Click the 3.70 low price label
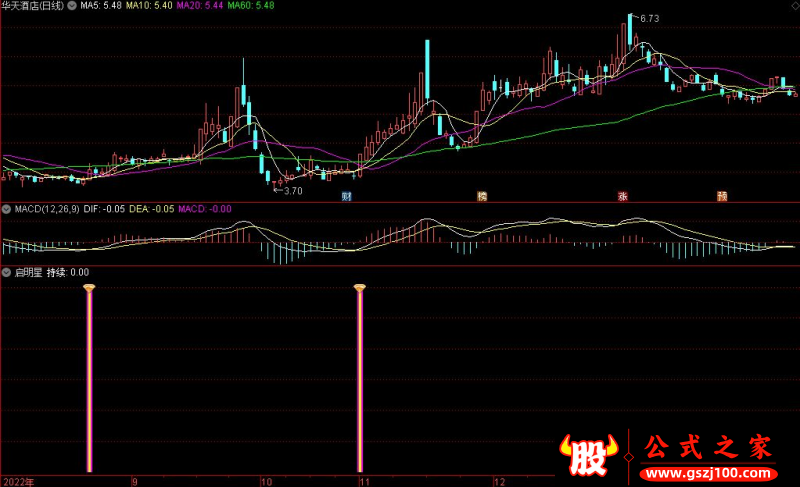This screenshot has width=800, height=487. tap(293, 191)
